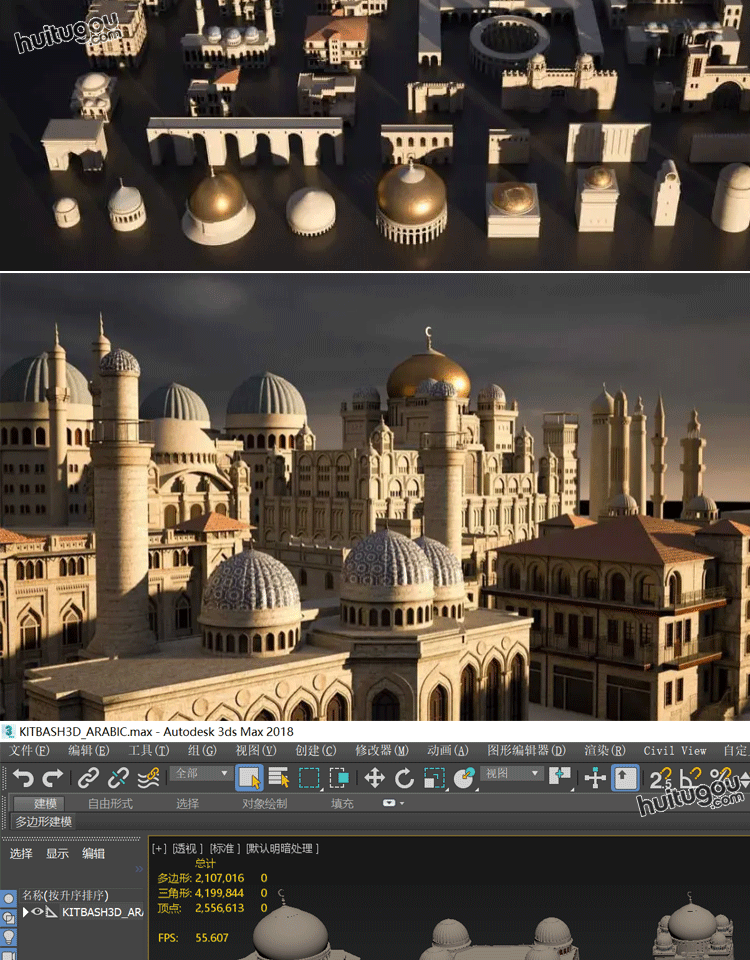Open Select by Name list icon

(x=279, y=777)
